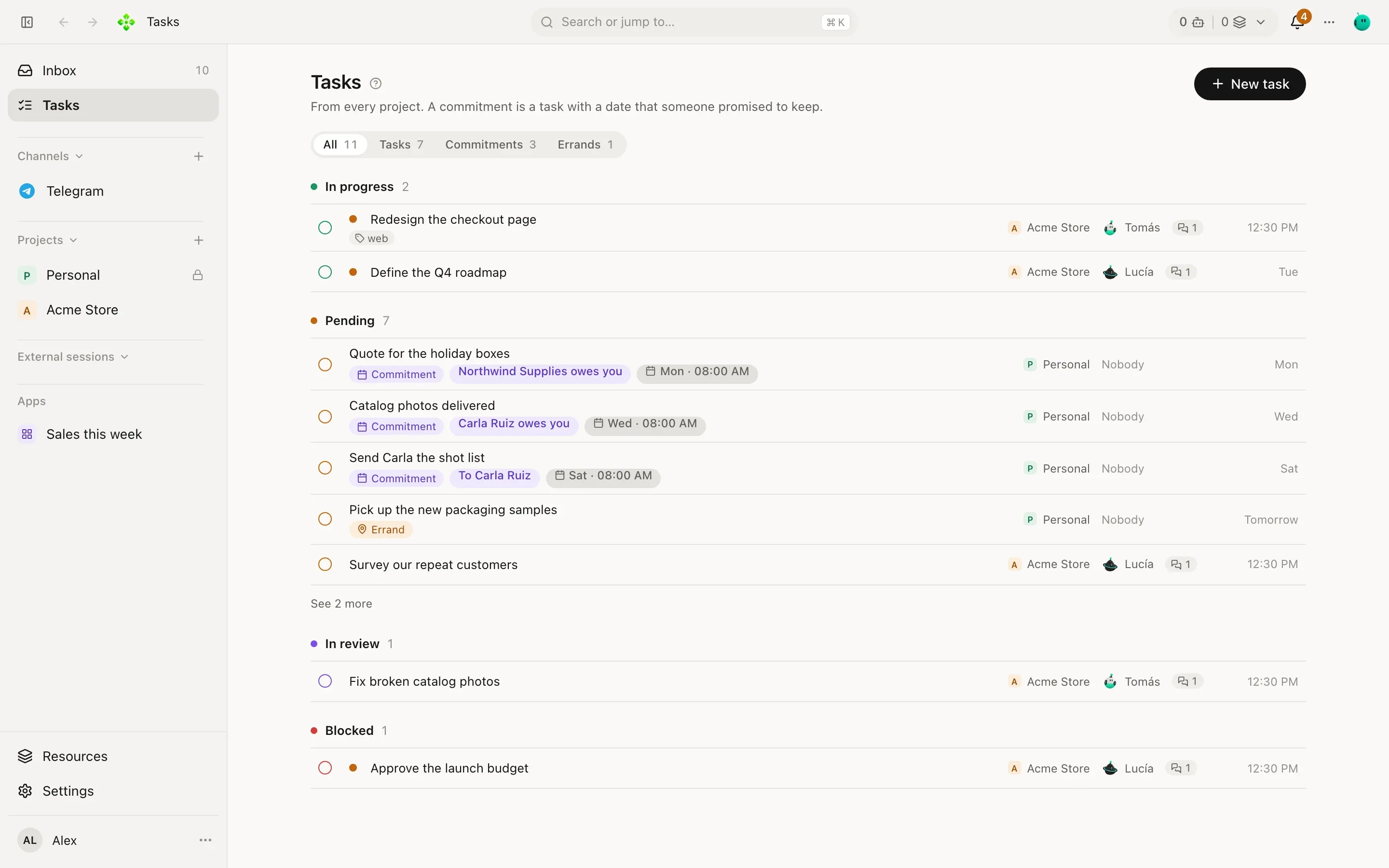Toggle the sidebar panel icon

click(x=27, y=22)
